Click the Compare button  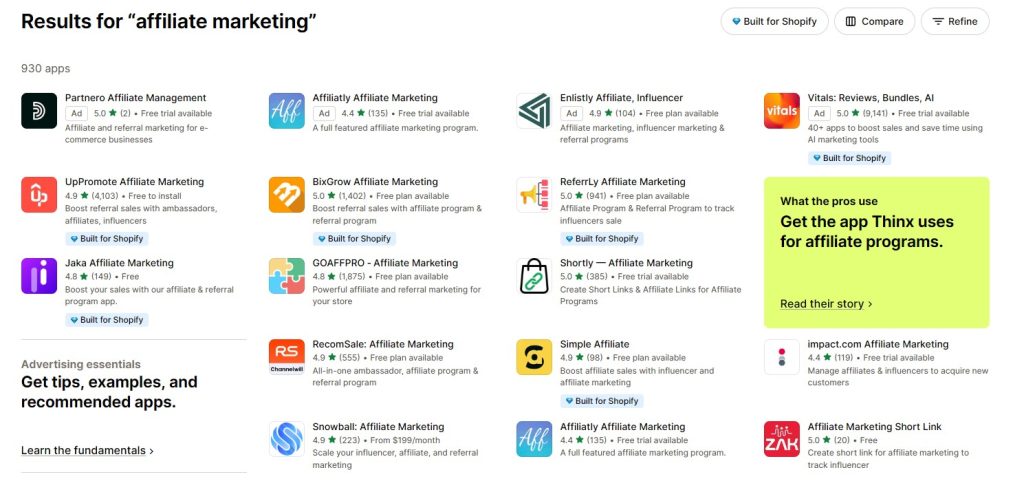pyautogui.click(x=874, y=22)
